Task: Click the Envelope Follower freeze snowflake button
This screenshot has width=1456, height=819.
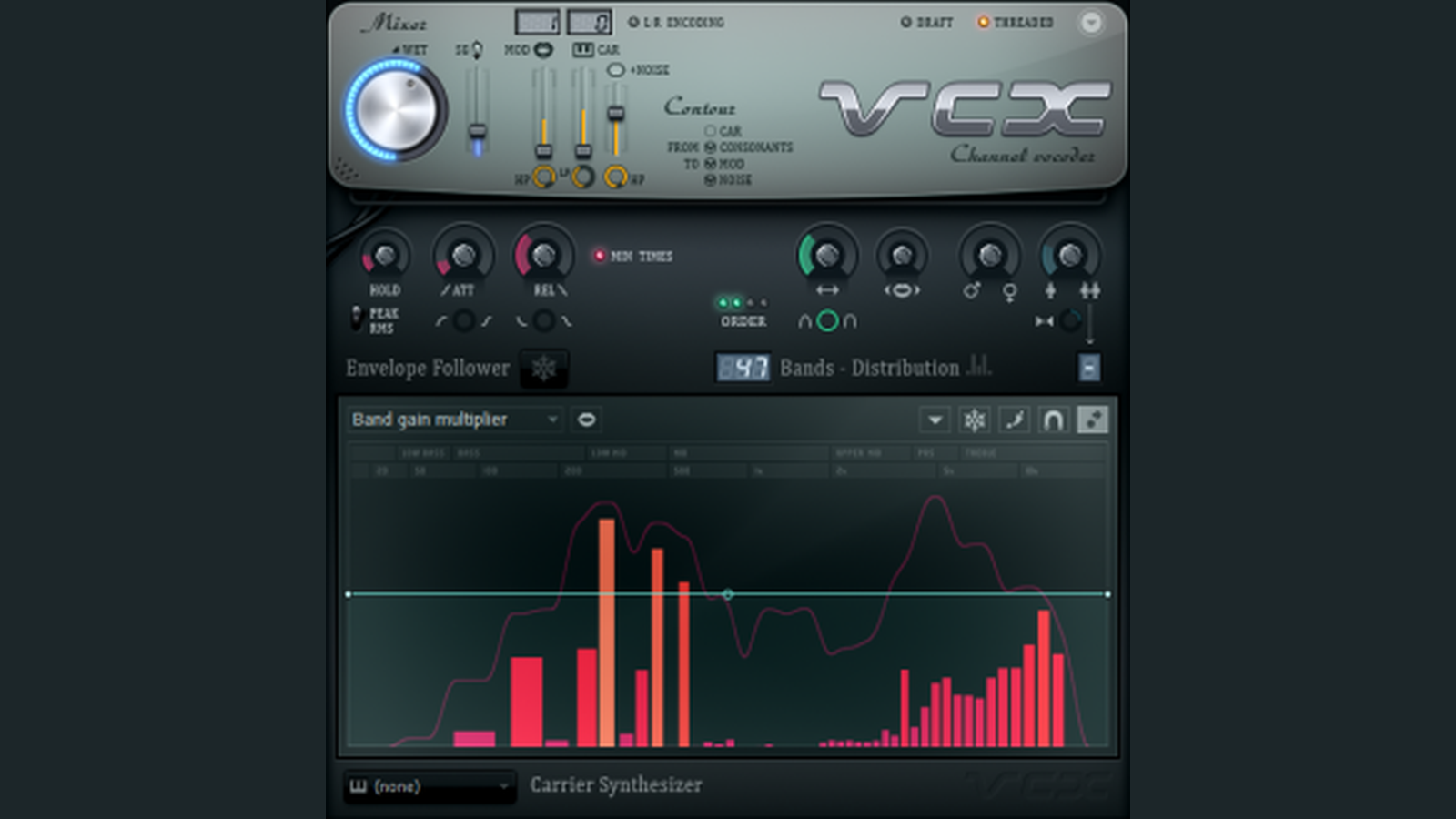Action: point(543,369)
